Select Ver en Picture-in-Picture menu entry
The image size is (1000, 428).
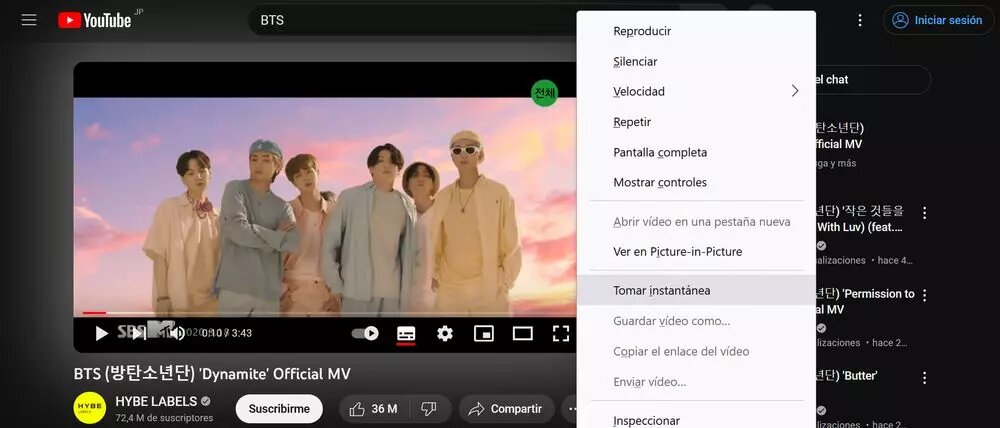(677, 251)
